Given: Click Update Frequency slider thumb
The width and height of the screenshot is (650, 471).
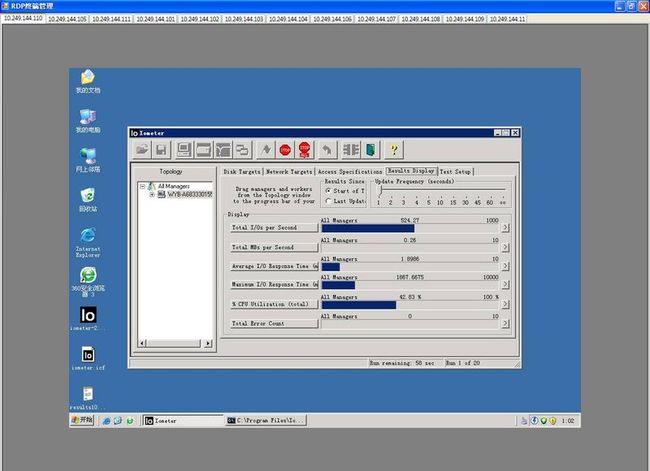Looking at the screenshot, I should [379, 190].
